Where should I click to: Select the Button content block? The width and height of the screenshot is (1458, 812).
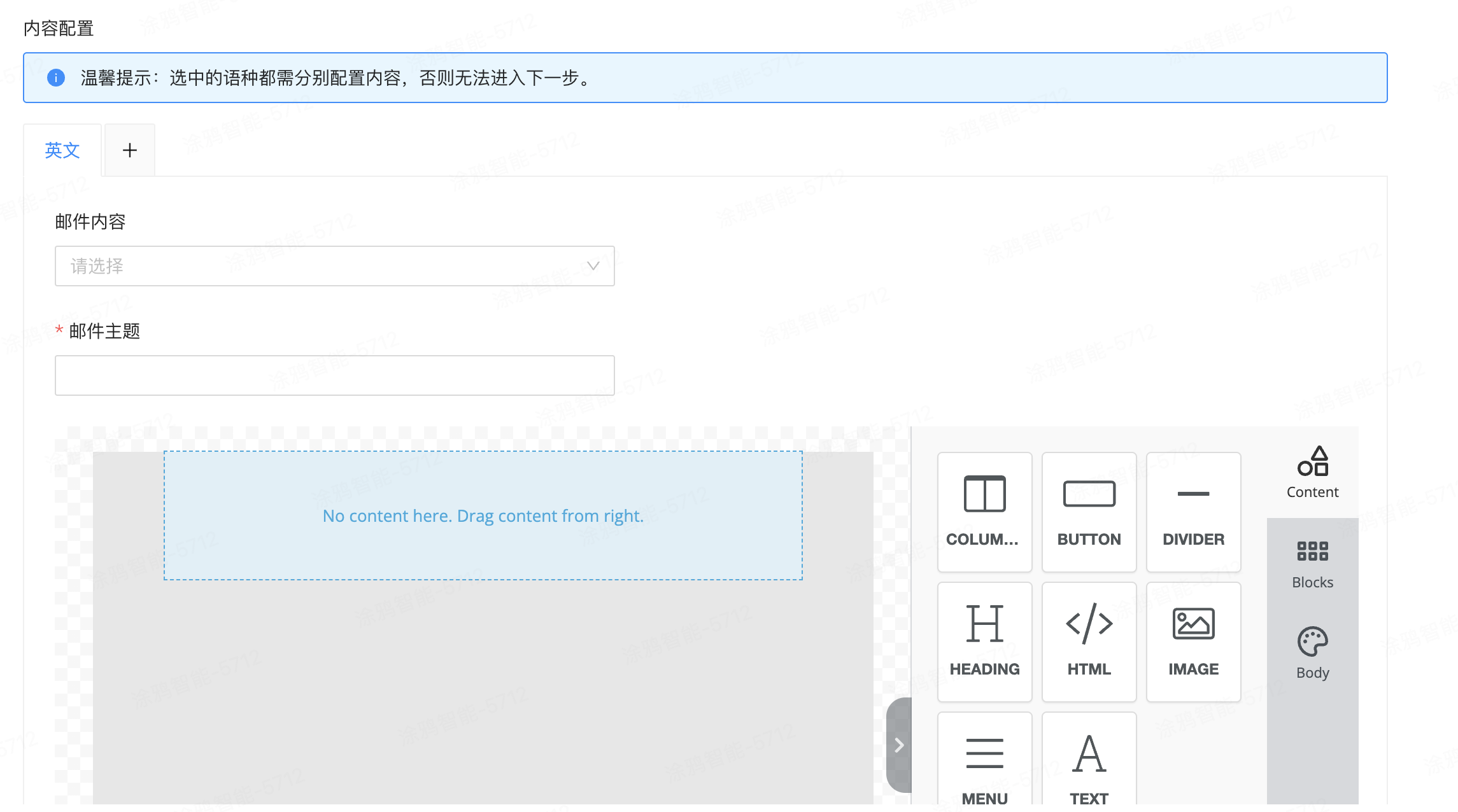pos(1089,512)
